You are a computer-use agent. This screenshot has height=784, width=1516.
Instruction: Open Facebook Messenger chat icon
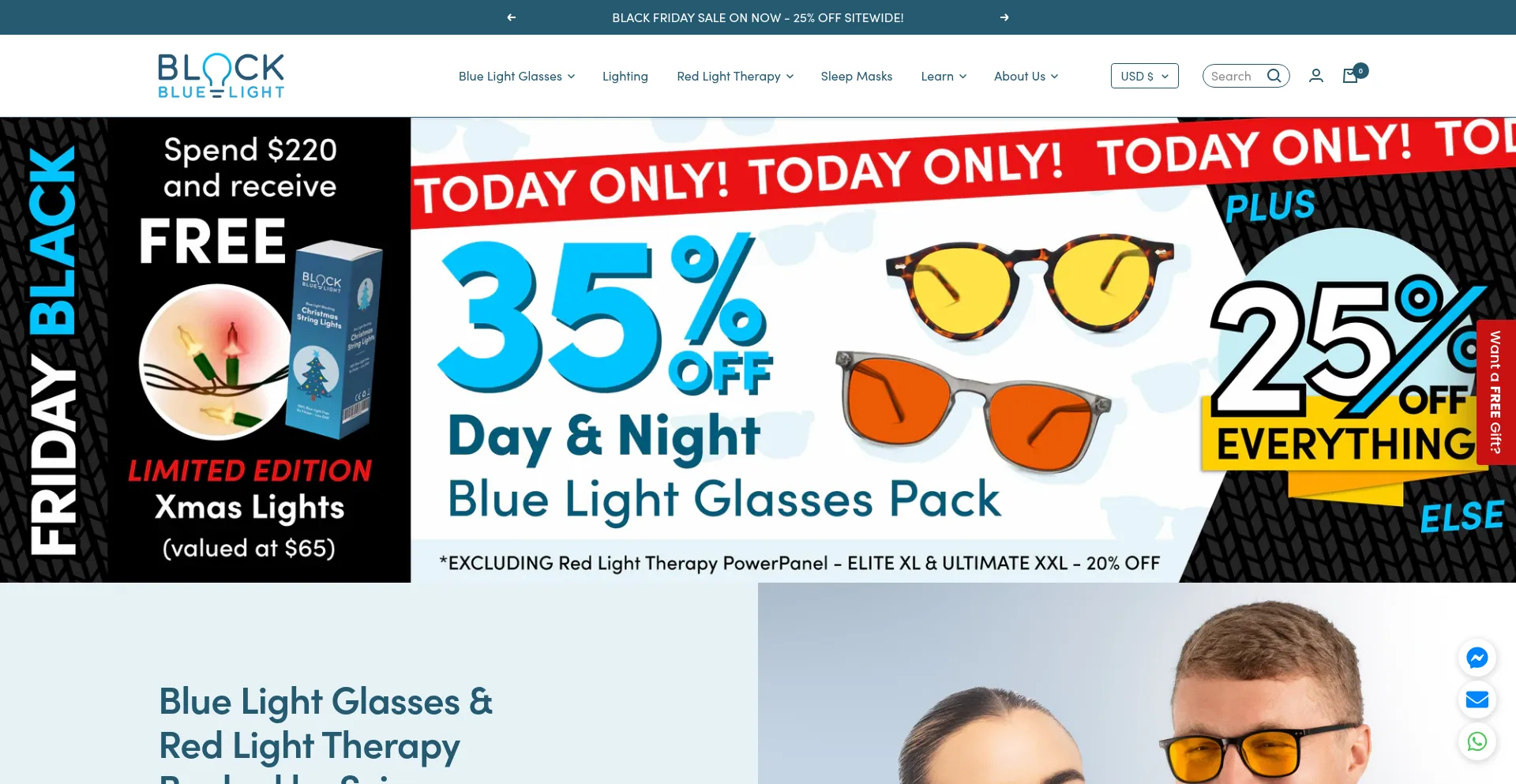pos(1477,658)
